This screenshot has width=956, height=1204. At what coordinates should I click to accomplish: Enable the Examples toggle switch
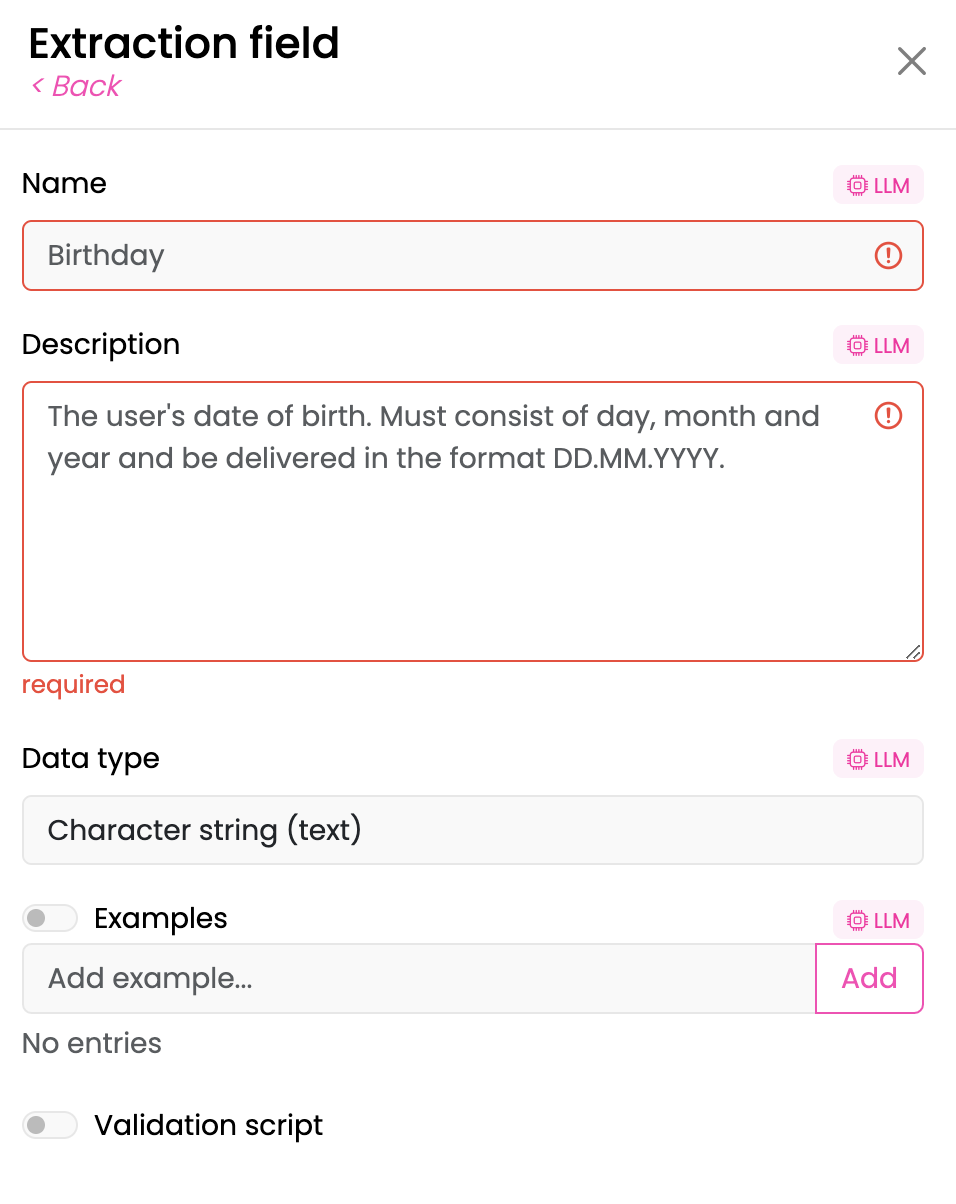coord(50,918)
